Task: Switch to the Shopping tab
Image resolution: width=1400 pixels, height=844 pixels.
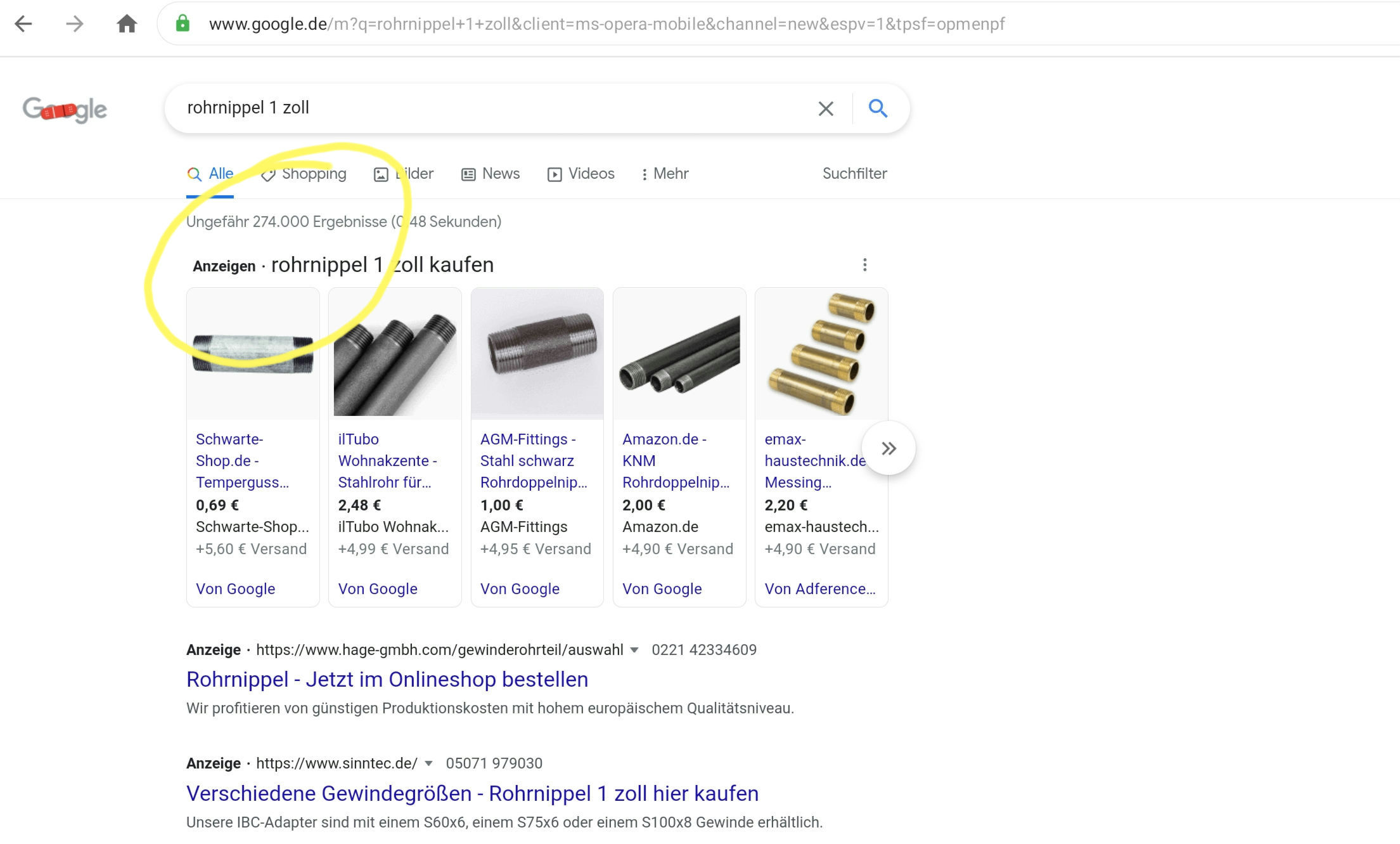Action: point(304,174)
